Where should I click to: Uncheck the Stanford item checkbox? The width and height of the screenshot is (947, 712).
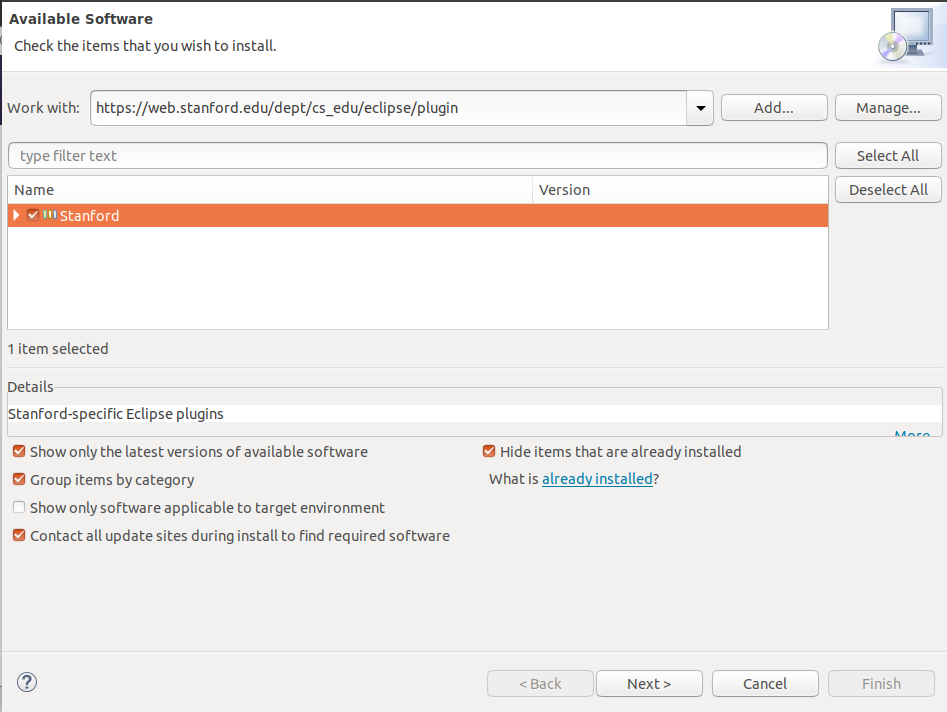click(x=33, y=215)
